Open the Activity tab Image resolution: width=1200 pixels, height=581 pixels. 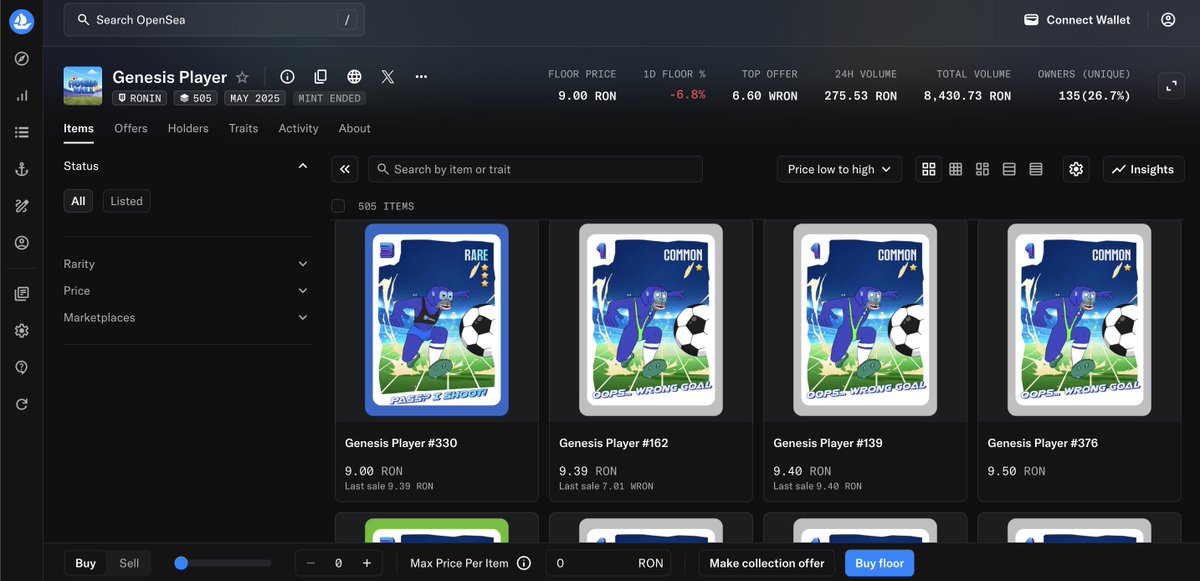click(x=298, y=128)
